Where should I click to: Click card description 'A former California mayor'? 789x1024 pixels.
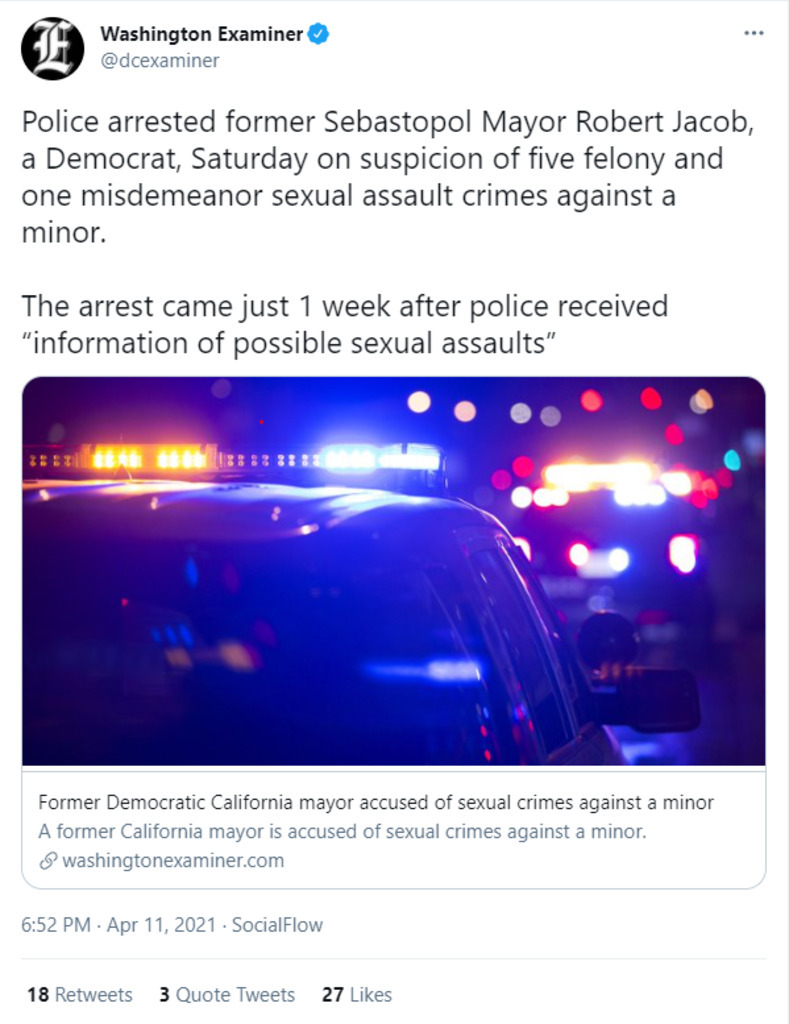click(342, 832)
